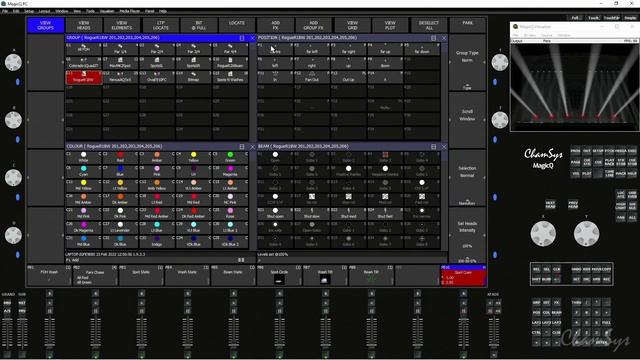Apply the Fan Out position palette
This screenshot has width=640, height=360.
312,77
